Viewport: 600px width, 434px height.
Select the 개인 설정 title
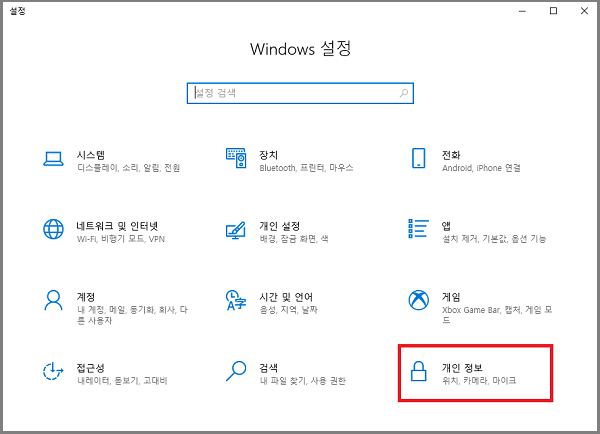(279, 226)
